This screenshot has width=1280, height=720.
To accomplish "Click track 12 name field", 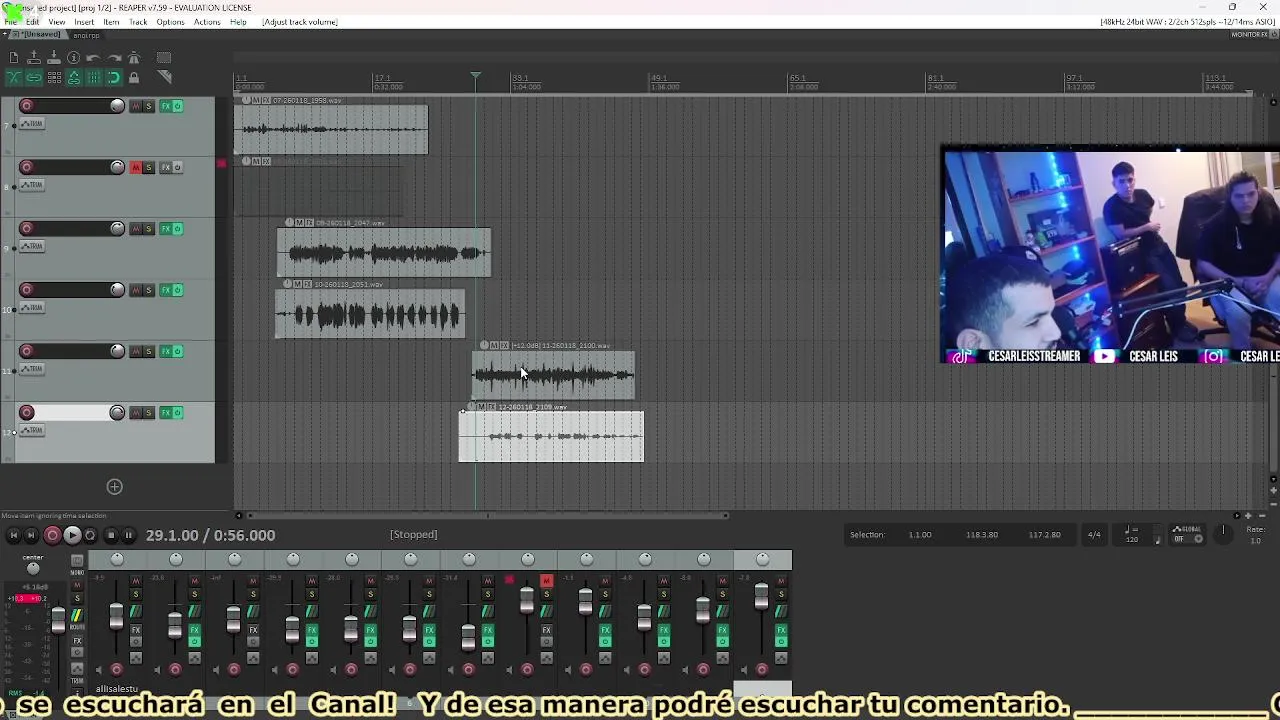I will (72, 412).
